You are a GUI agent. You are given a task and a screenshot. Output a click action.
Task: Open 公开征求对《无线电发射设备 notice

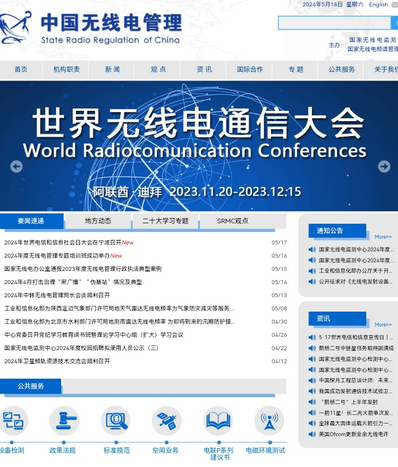pyautogui.click(x=356, y=282)
